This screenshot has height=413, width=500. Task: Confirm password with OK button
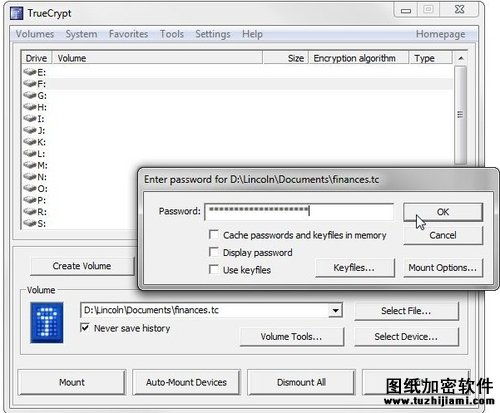pos(443,212)
